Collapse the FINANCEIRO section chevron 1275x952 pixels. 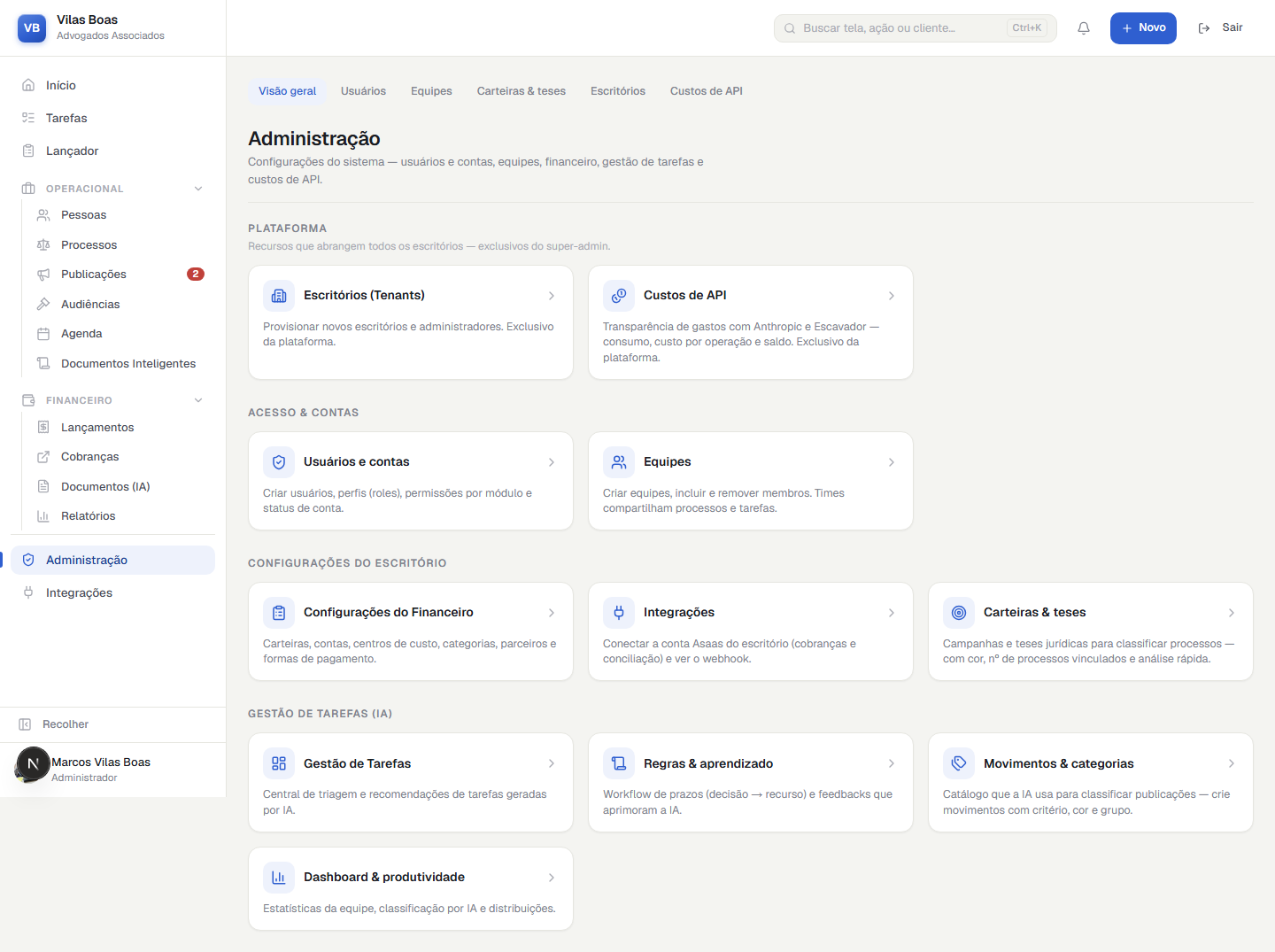tap(198, 400)
